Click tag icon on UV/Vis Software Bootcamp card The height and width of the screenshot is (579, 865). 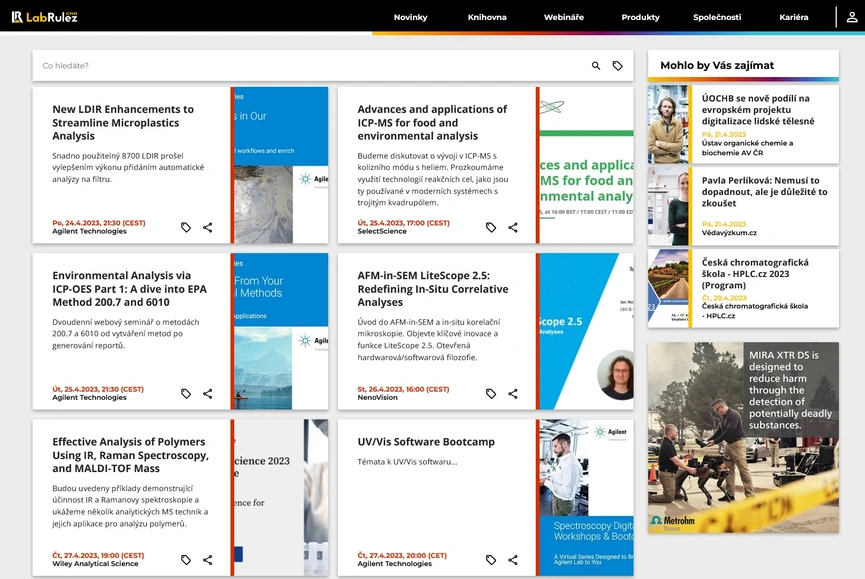click(491, 560)
